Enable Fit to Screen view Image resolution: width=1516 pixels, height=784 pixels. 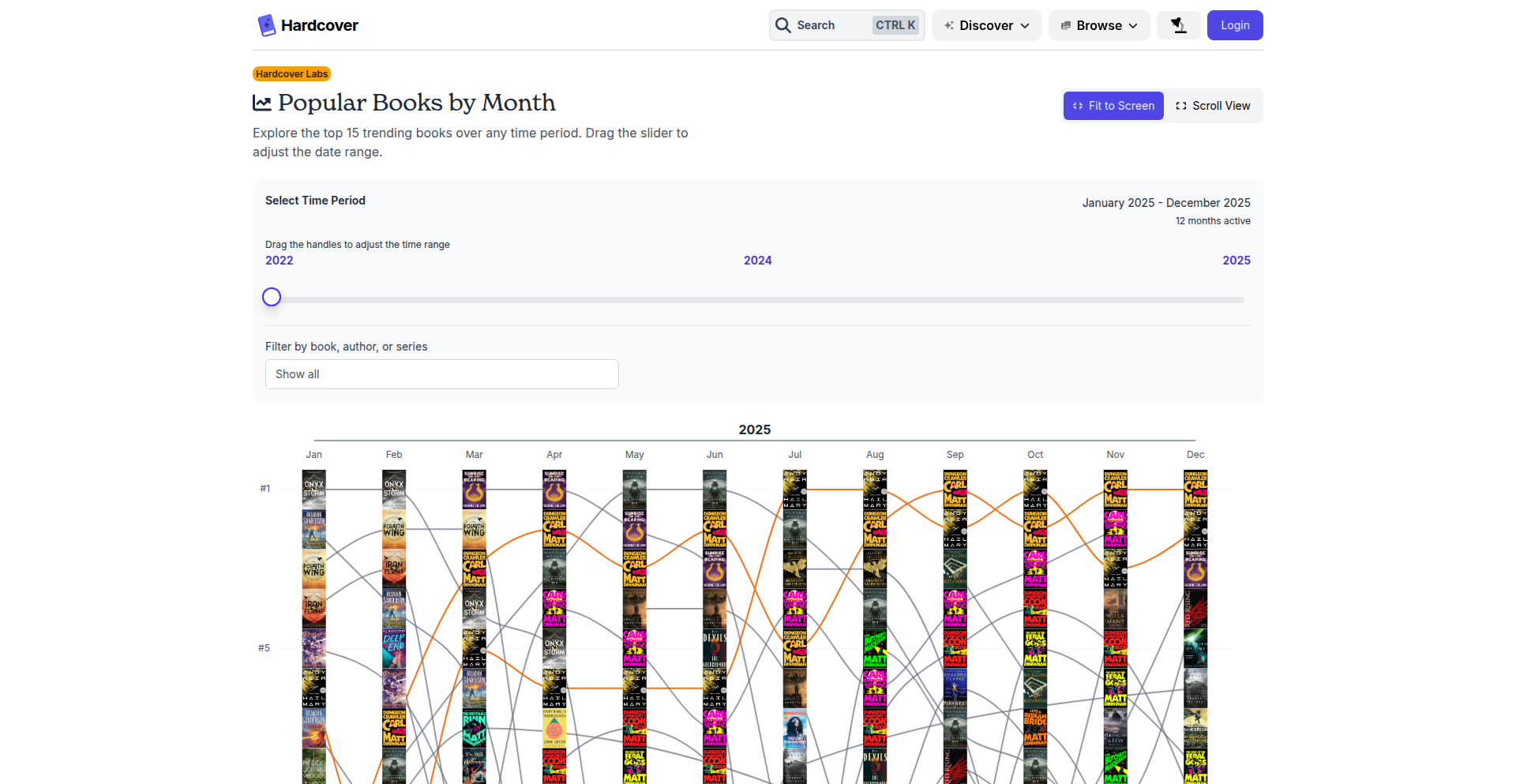coord(1113,106)
